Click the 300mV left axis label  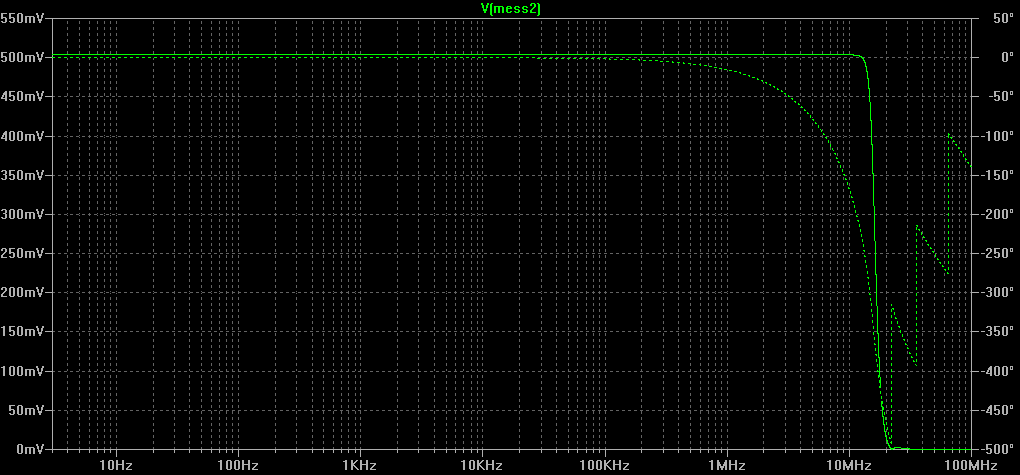[21, 214]
